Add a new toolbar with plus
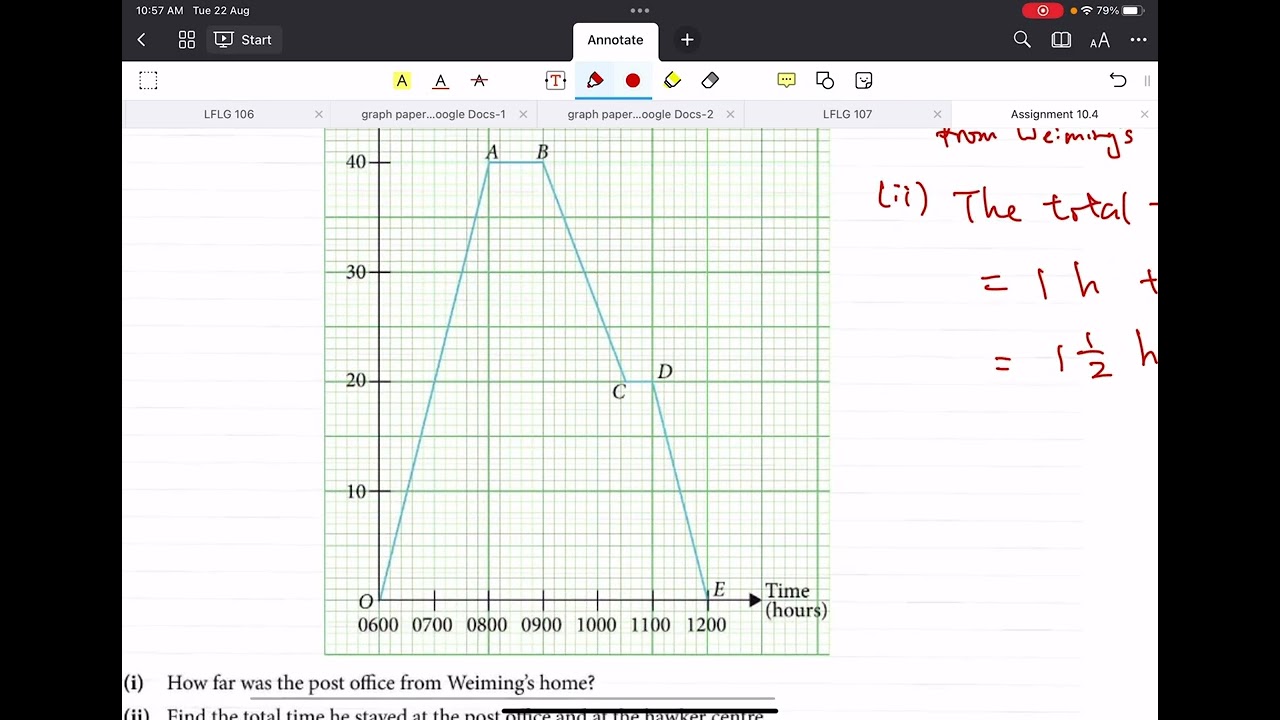The height and width of the screenshot is (720, 1280). (x=687, y=40)
